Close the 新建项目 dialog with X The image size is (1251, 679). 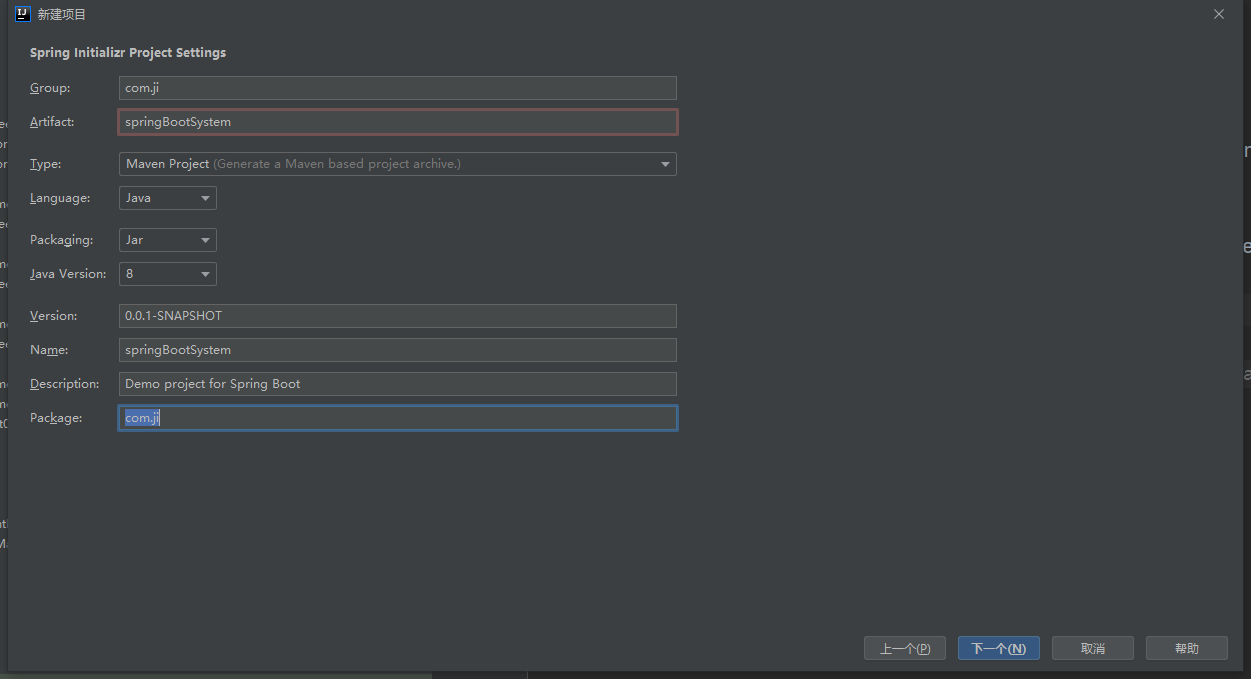1218,14
